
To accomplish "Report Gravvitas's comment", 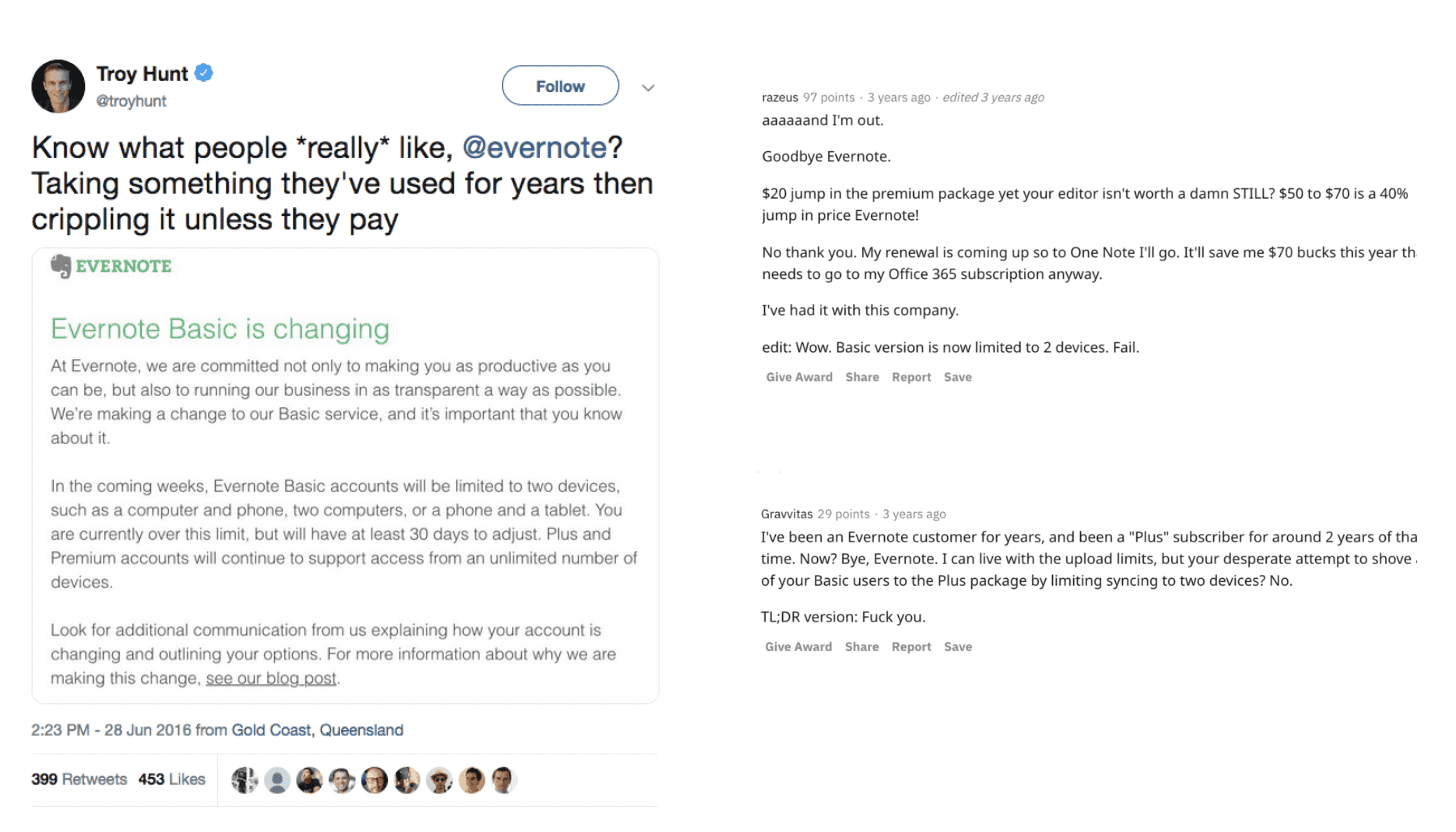I will 911,646.
